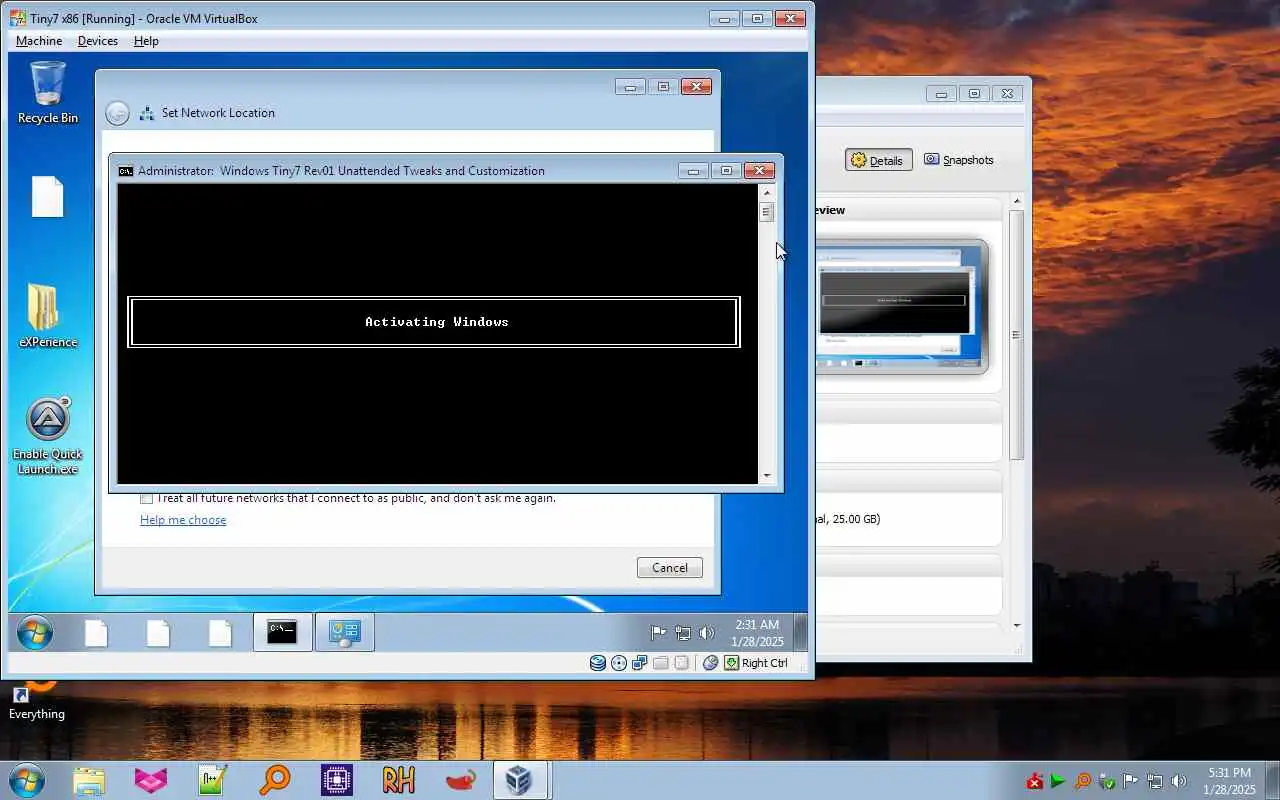Click the hard disk activity indicator icon
This screenshot has height=800, width=1280.
pyautogui.click(x=598, y=662)
